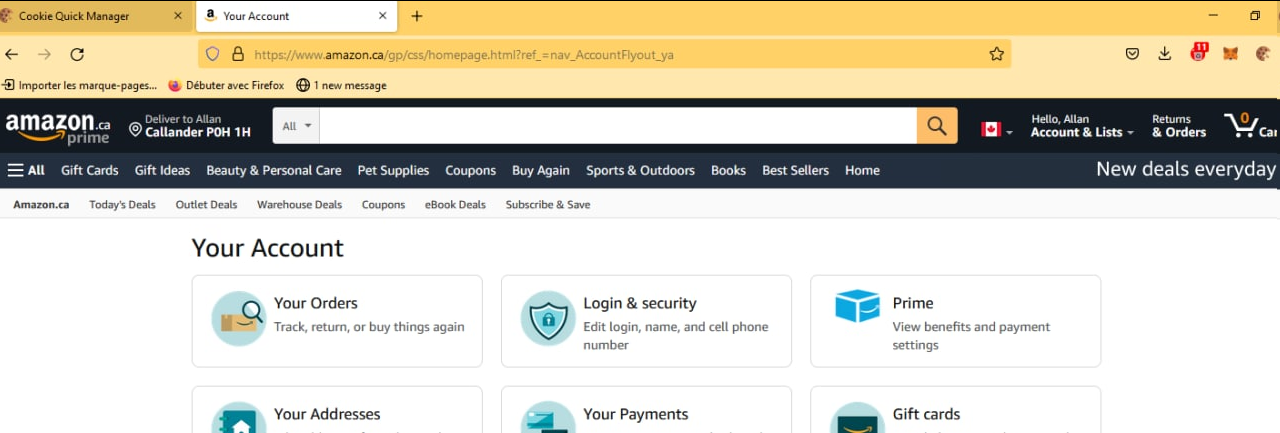Open the Gift cards account card

tap(955, 410)
